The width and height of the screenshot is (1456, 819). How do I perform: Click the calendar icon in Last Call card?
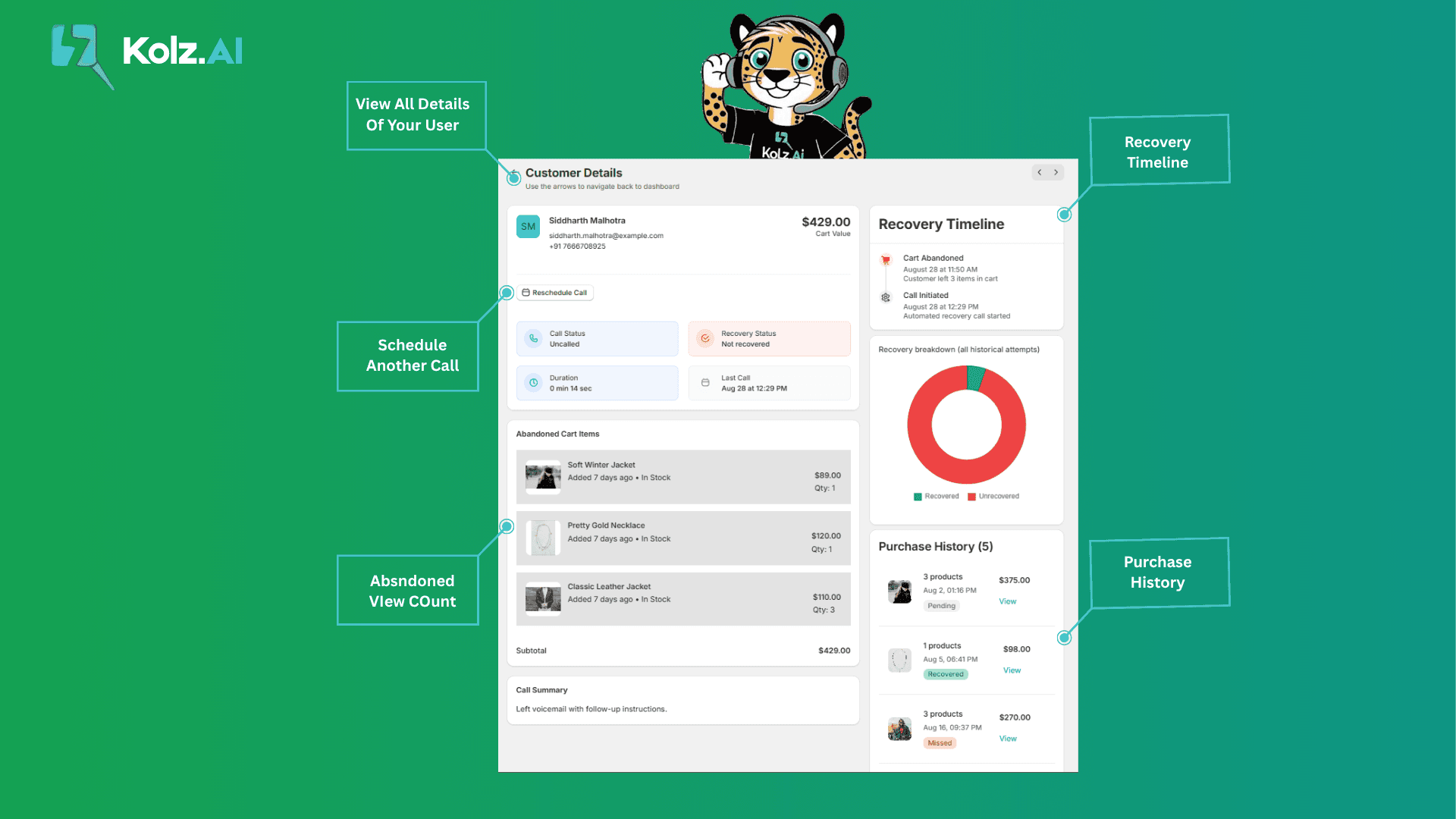(706, 383)
